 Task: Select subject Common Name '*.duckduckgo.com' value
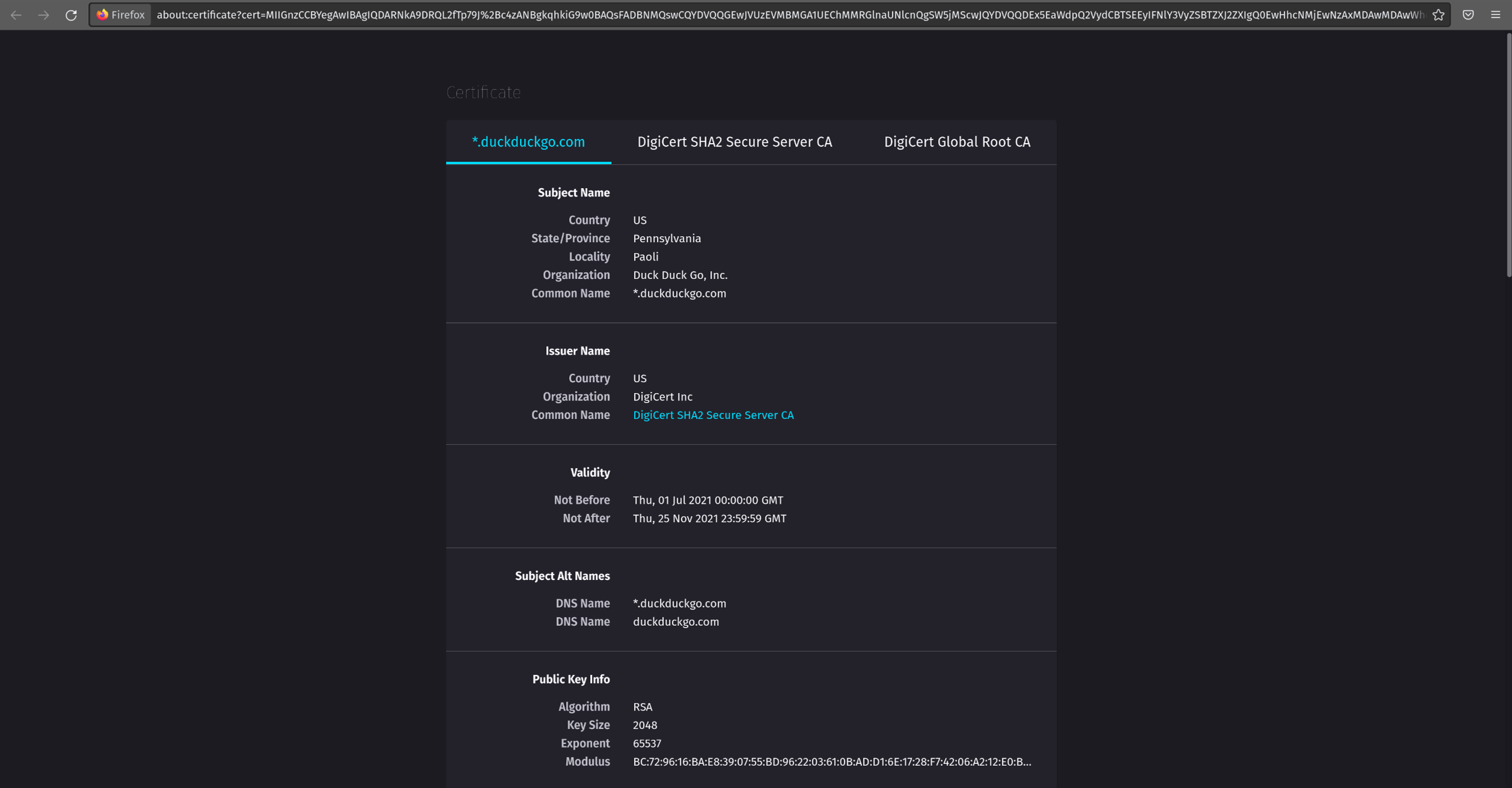[679, 293]
